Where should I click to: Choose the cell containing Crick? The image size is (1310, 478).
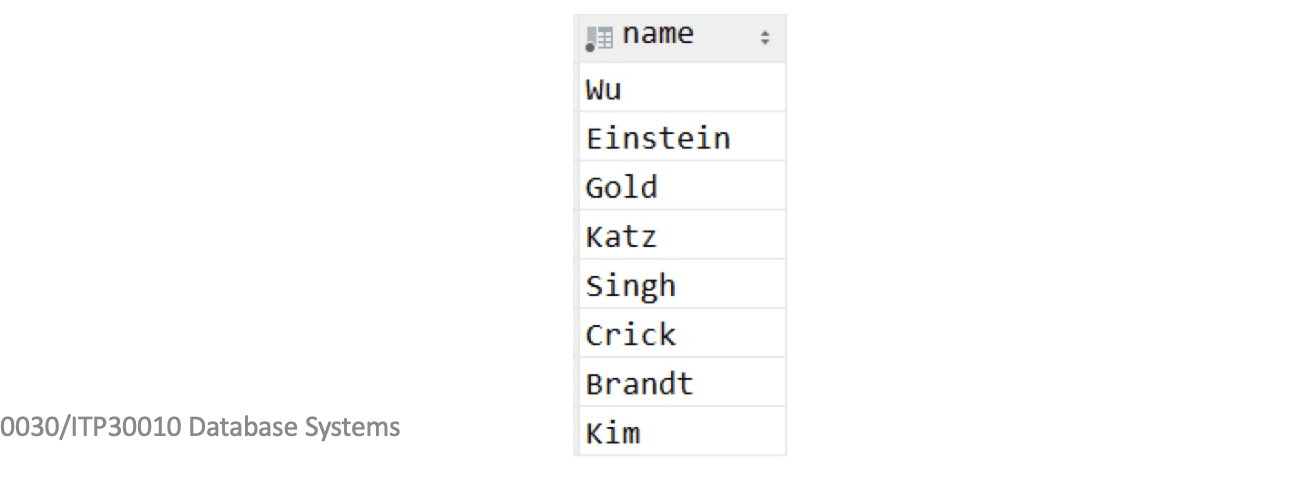click(x=682, y=333)
